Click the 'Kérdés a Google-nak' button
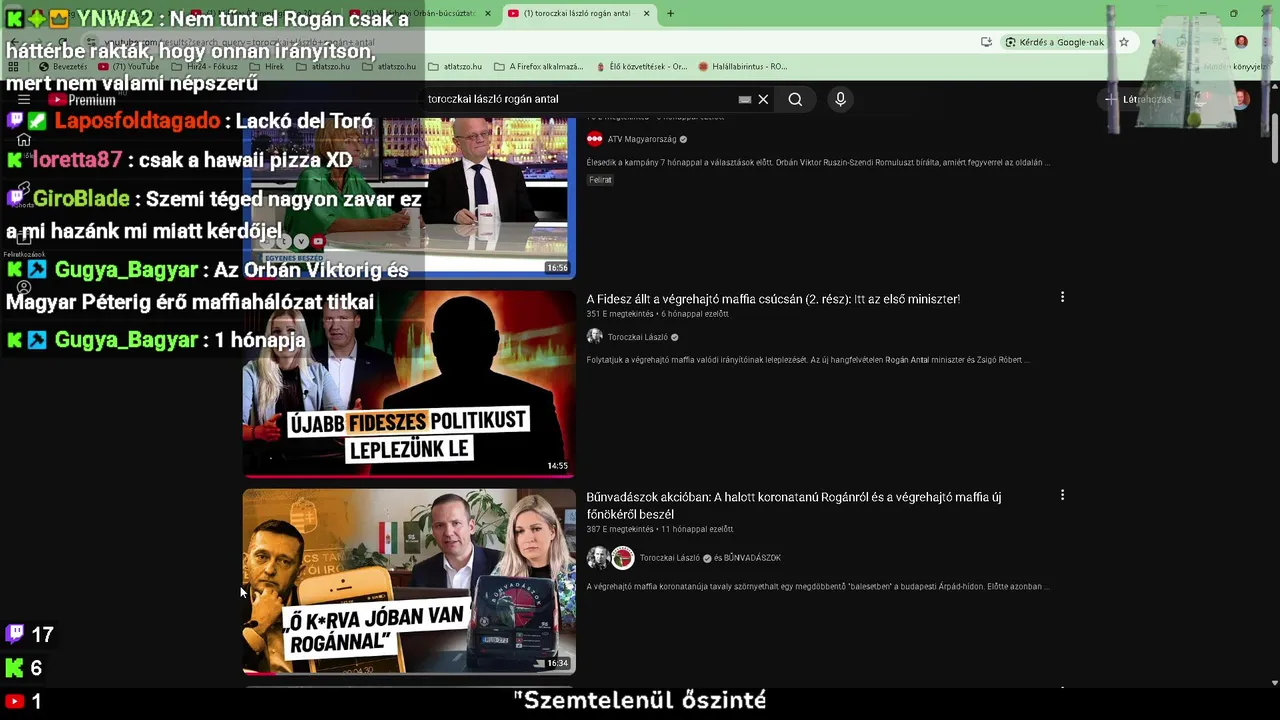 tap(1054, 42)
